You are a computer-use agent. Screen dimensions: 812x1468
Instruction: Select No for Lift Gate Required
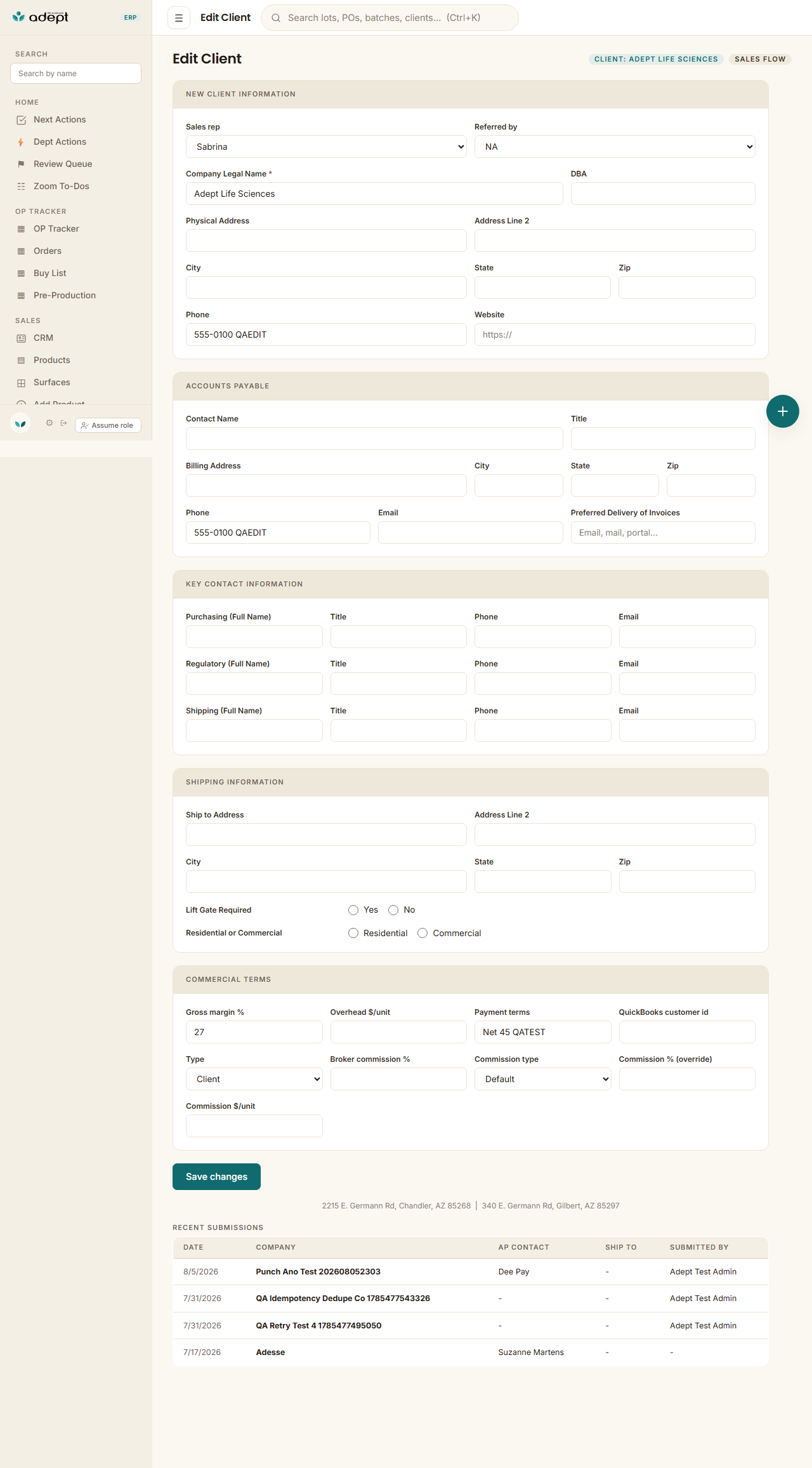(393, 910)
